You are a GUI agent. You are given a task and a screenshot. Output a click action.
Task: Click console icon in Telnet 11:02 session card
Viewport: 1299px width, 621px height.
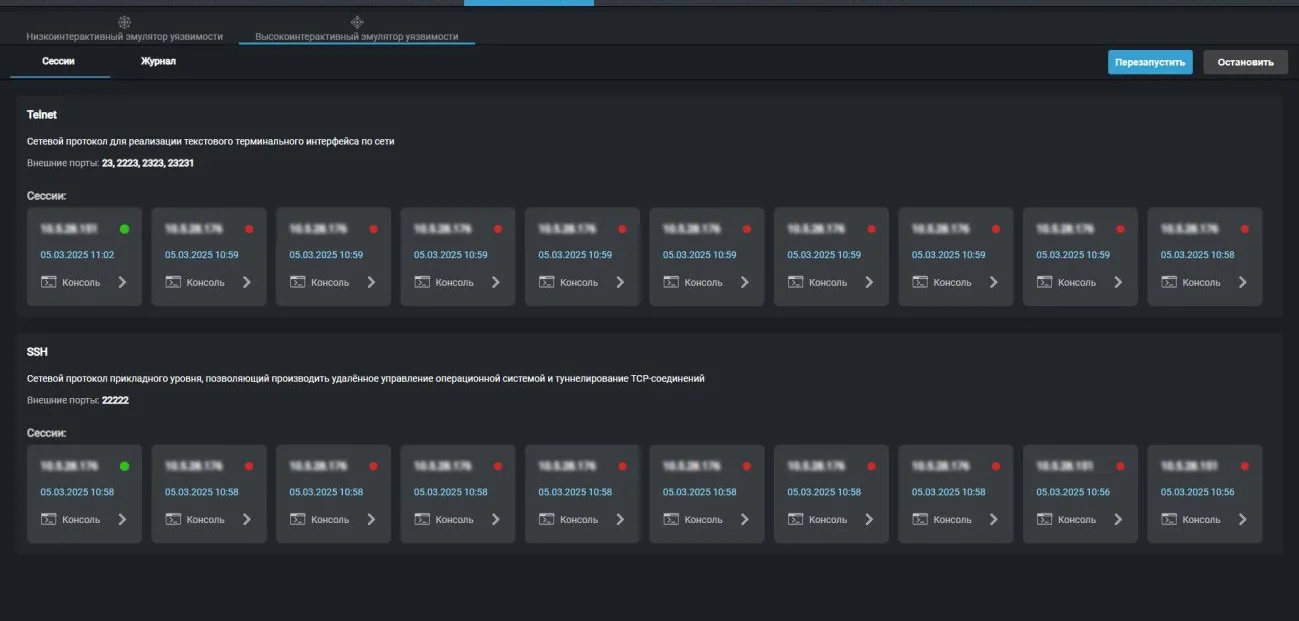pos(48,282)
